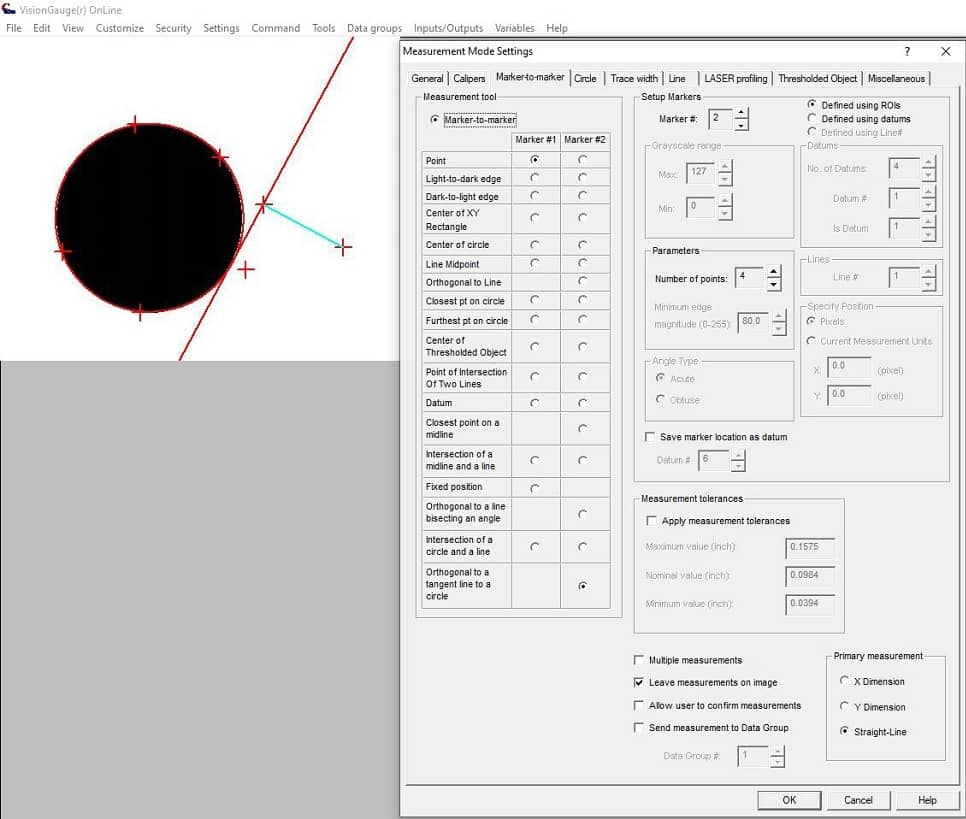Enable Apply measurement tolerances checkbox
The image size is (966, 819).
point(652,521)
